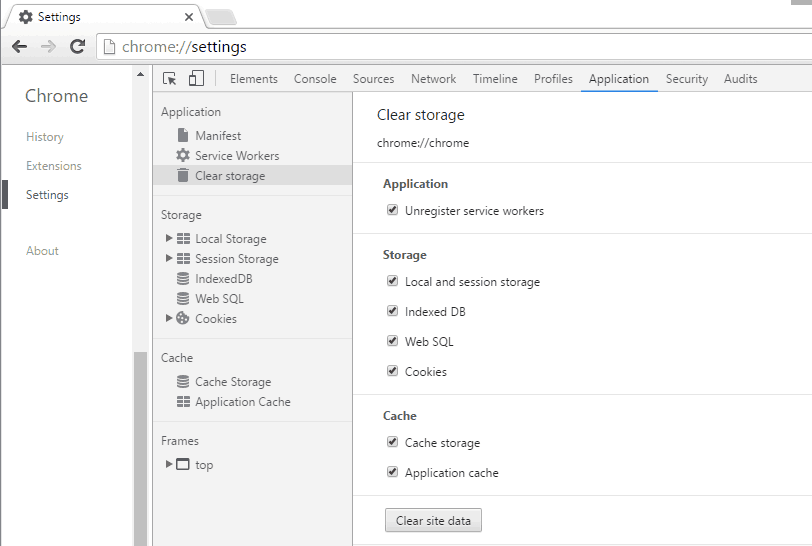
Task: Uncheck the Indexed DB checkbox
Action: tap(393, 311)
